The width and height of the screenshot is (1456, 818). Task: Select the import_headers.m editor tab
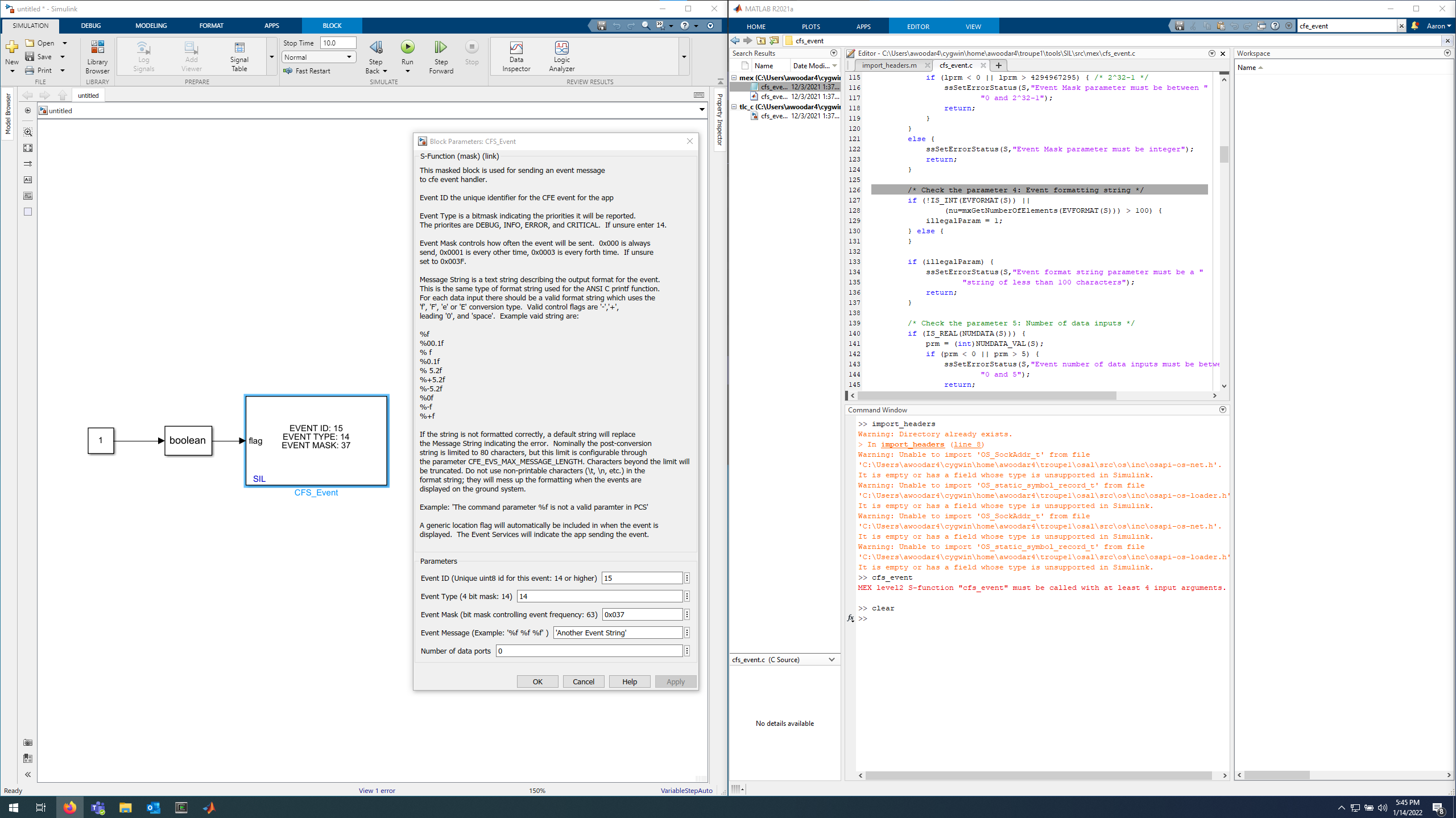889,65
